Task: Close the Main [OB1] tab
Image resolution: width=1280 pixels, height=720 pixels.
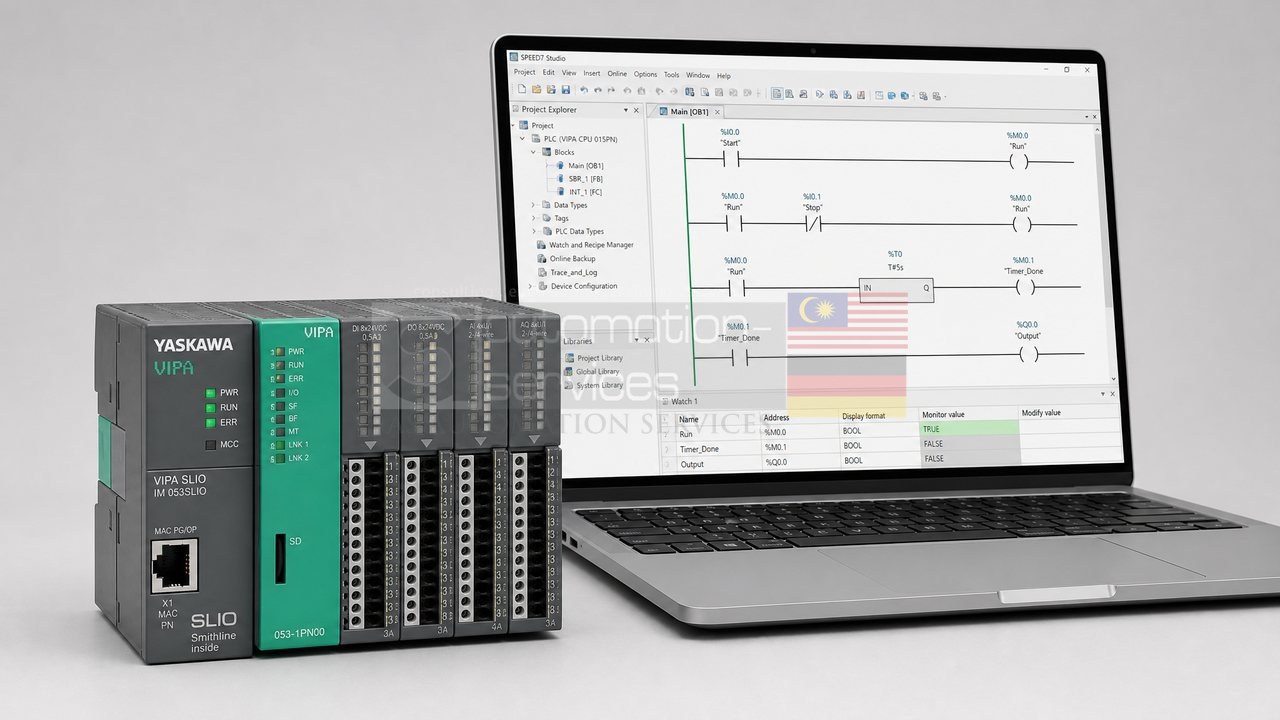Action: 718,112
